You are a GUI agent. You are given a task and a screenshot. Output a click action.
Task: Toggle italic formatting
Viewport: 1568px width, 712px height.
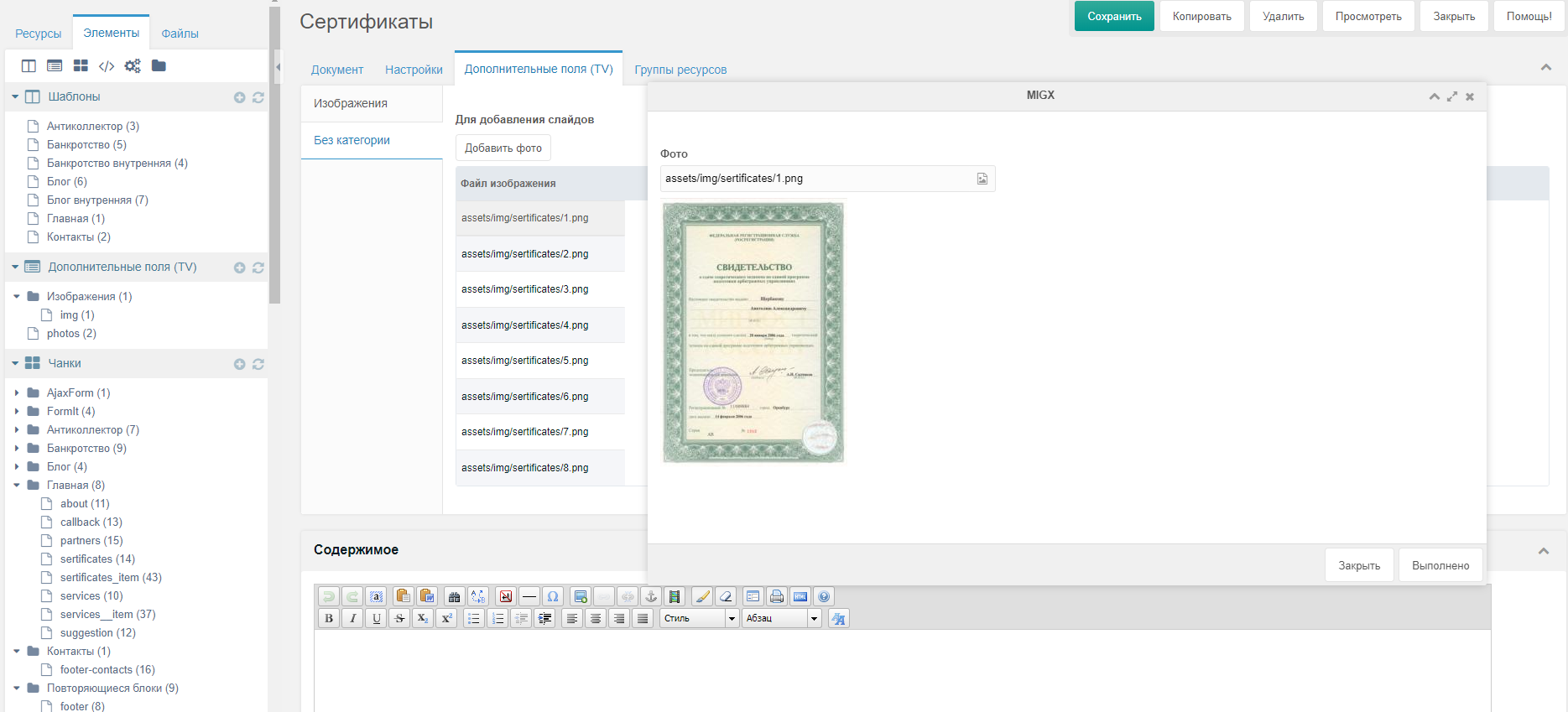coord(352,618)
